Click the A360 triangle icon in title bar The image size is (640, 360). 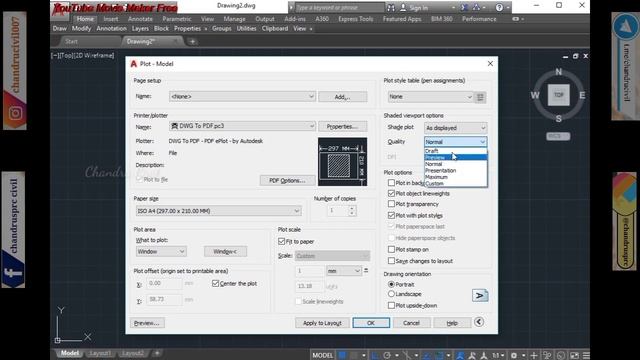(x=476, y=7)
